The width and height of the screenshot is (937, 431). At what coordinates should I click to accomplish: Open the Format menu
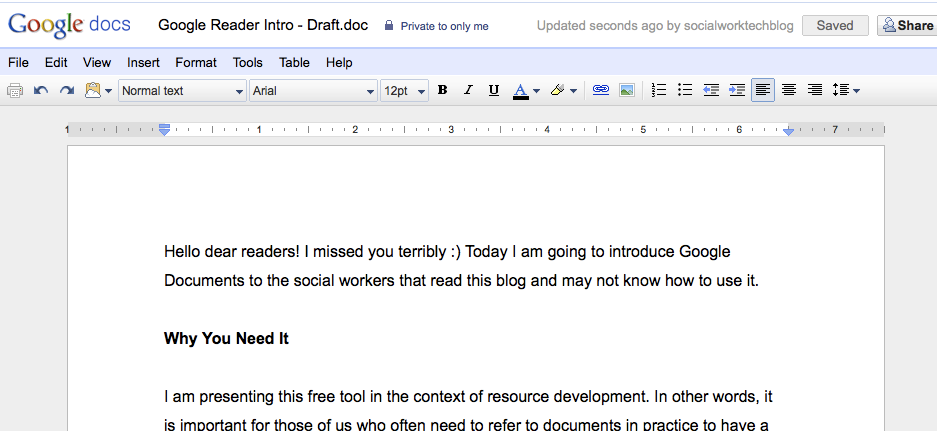click(x=196, y=62)
